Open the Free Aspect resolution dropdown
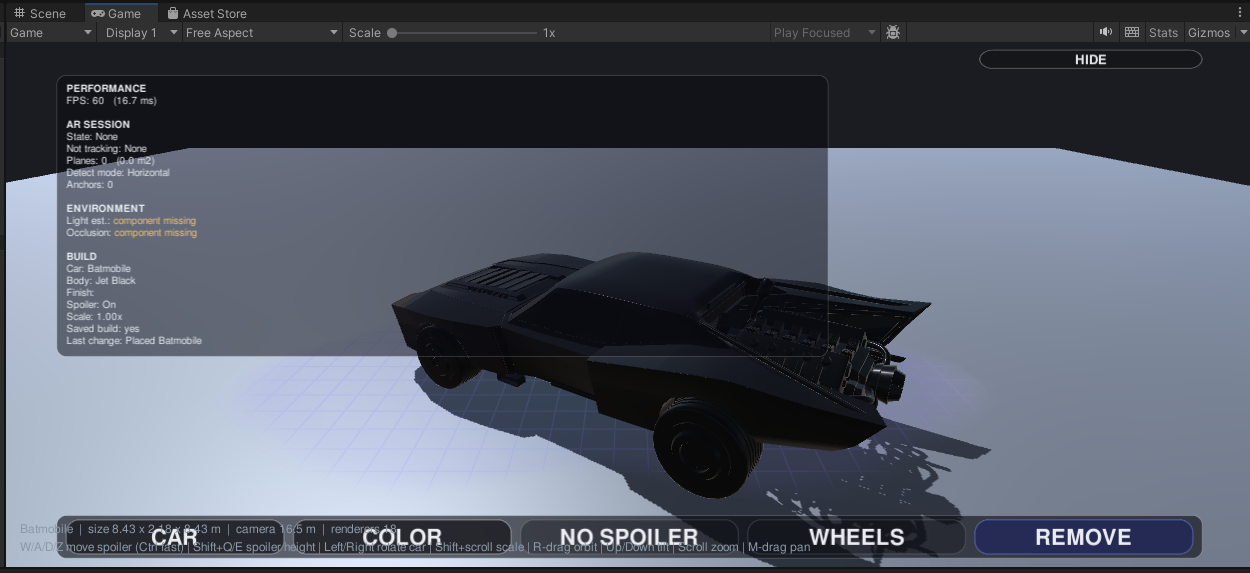The image size is (1250, 573). [262, 33]
